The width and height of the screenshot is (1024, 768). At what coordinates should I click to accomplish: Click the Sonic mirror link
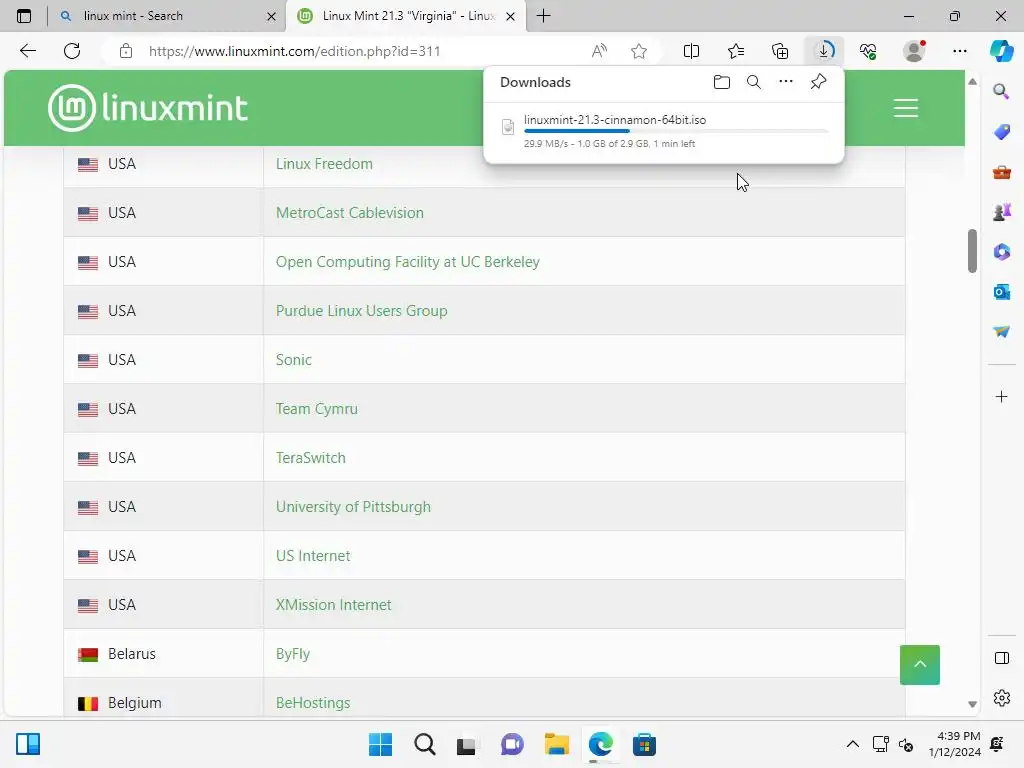[293, 360]
